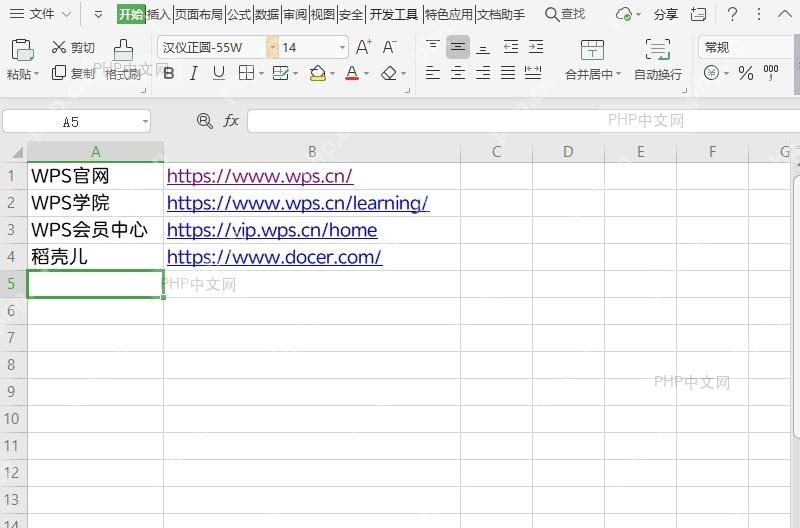
Task: Click increase indent icon
Action: click(x=535, y=47)
